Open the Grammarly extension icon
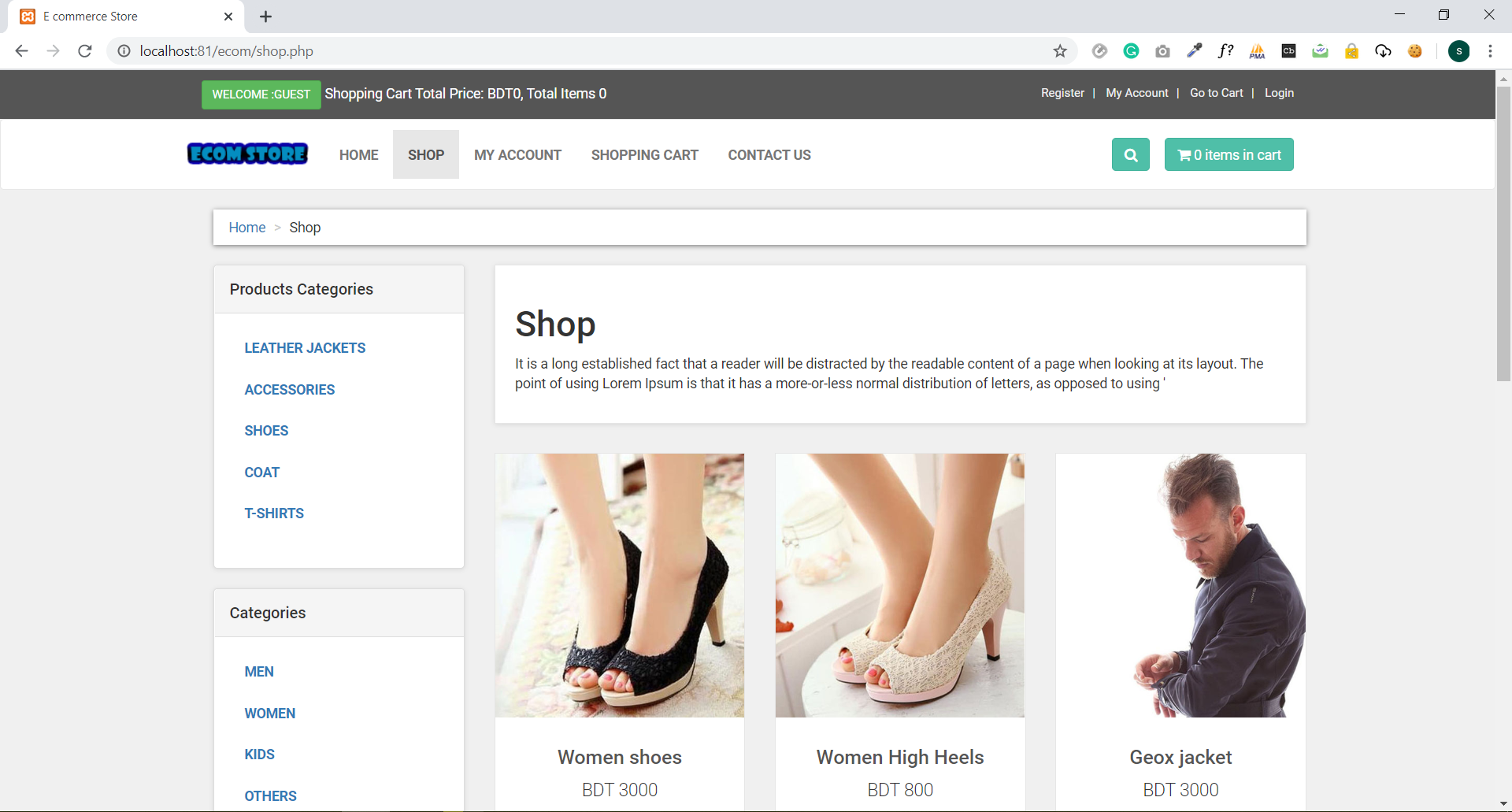 (x=1131, y=51)
